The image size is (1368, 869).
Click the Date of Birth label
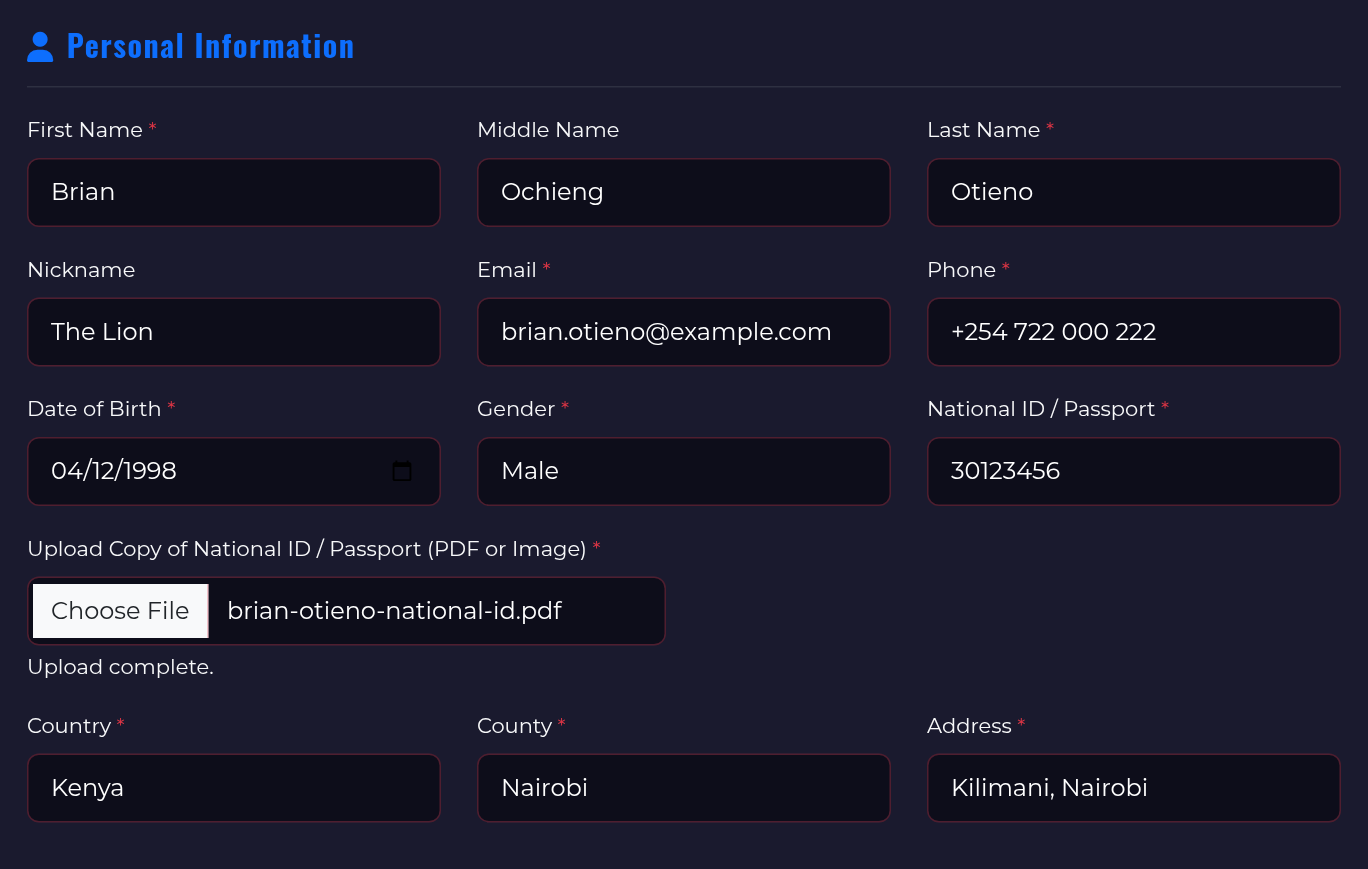click(x=94, y=409)
